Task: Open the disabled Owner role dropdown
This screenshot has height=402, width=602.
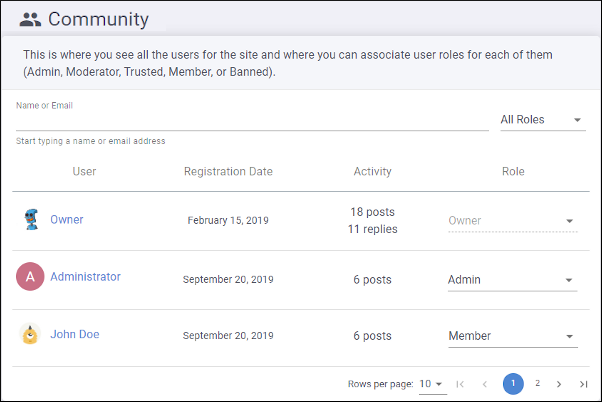Action: (512, 221)
